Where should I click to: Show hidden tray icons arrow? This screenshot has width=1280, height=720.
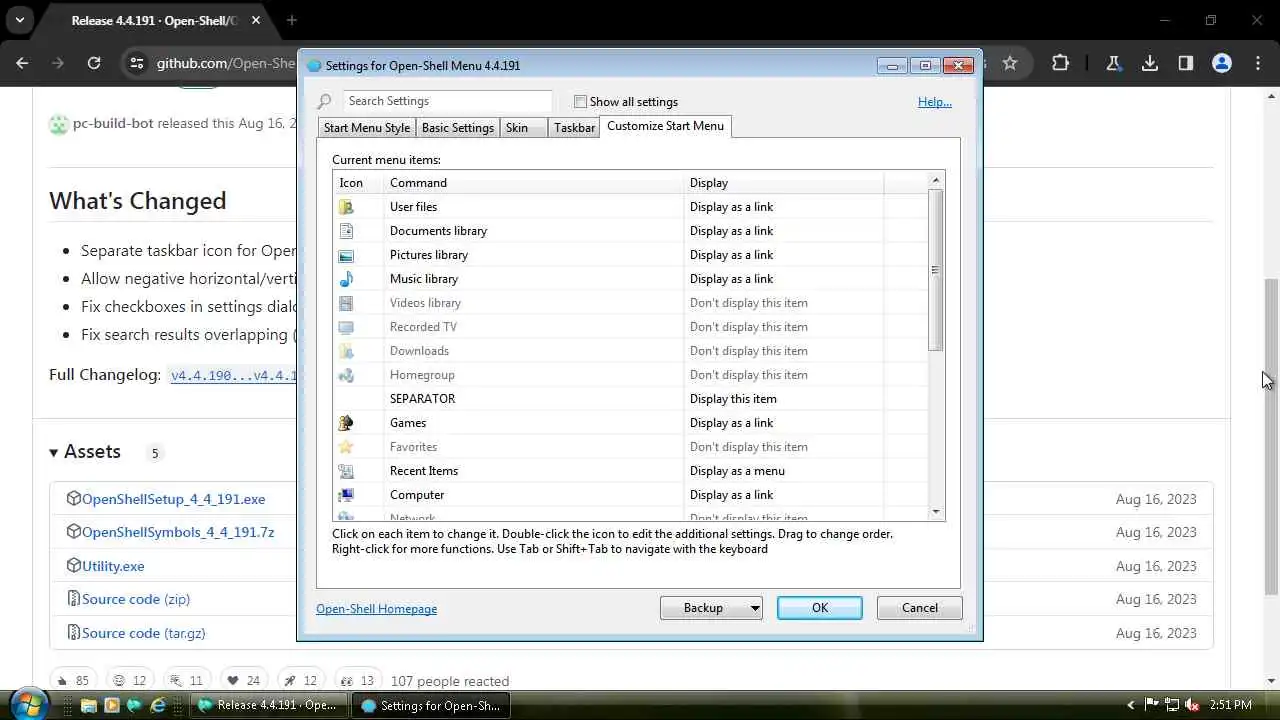click(x=1131, y=705)
